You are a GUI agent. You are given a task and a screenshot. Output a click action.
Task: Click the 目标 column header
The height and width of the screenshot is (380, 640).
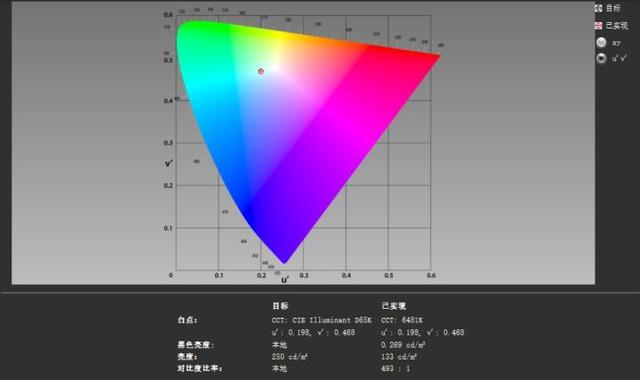click(280, 306)
